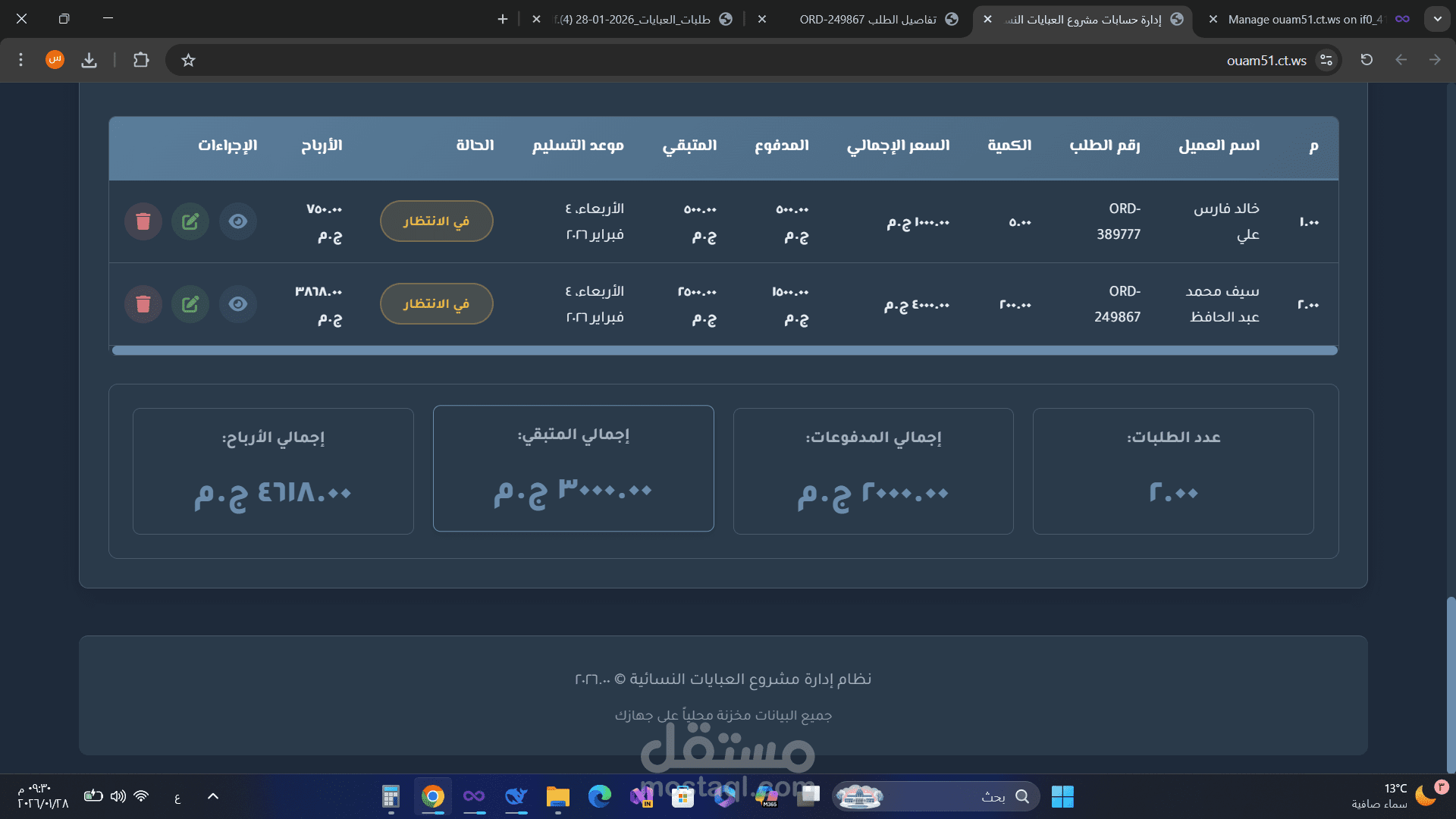Switch to تفاصيل الطلب ORD-249867 tab
This screenshot has width=1456, height=819.
(868, 20)
